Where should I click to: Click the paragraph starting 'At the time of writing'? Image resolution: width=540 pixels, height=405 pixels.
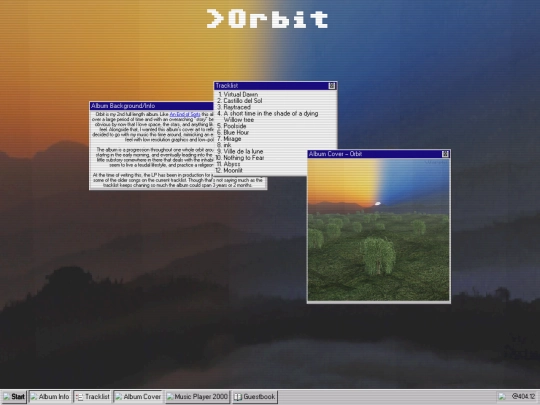pos(178,180)
